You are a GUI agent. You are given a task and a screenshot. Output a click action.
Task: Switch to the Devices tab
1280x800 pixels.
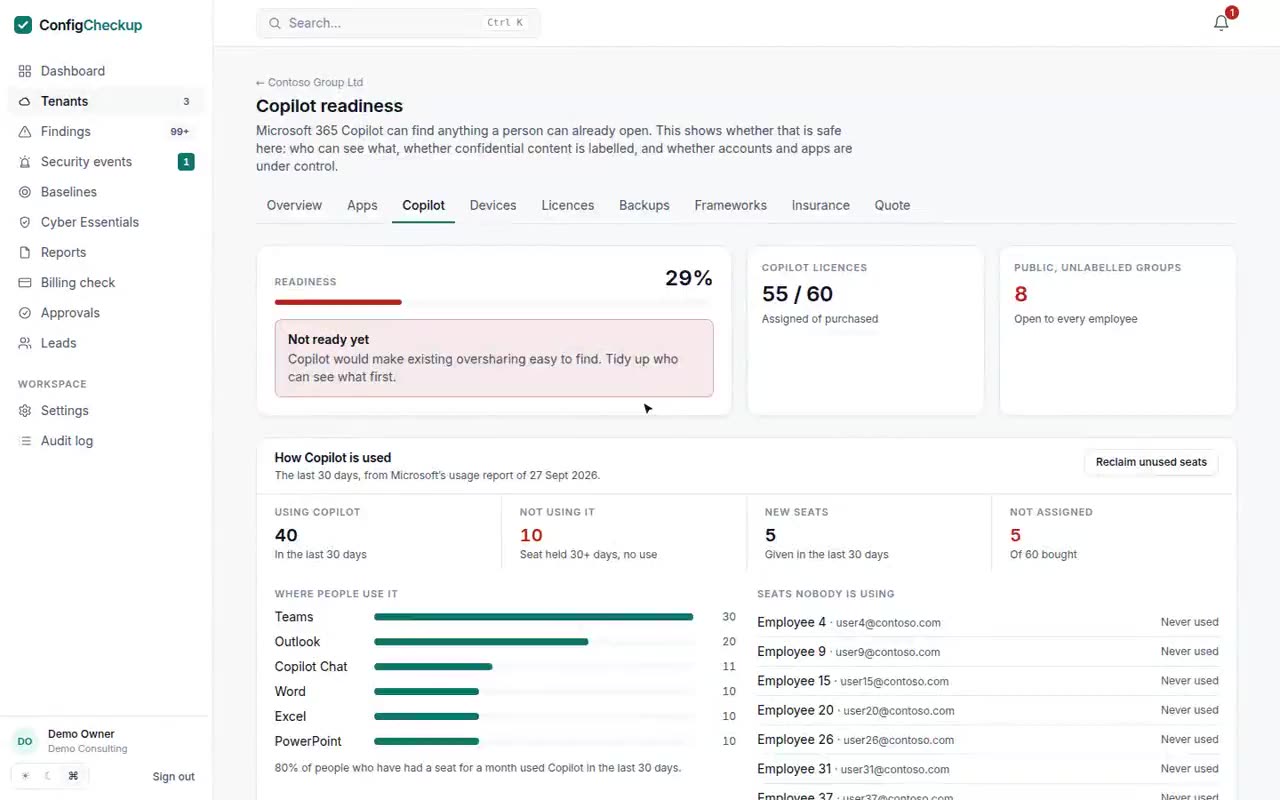pos(493,205)
